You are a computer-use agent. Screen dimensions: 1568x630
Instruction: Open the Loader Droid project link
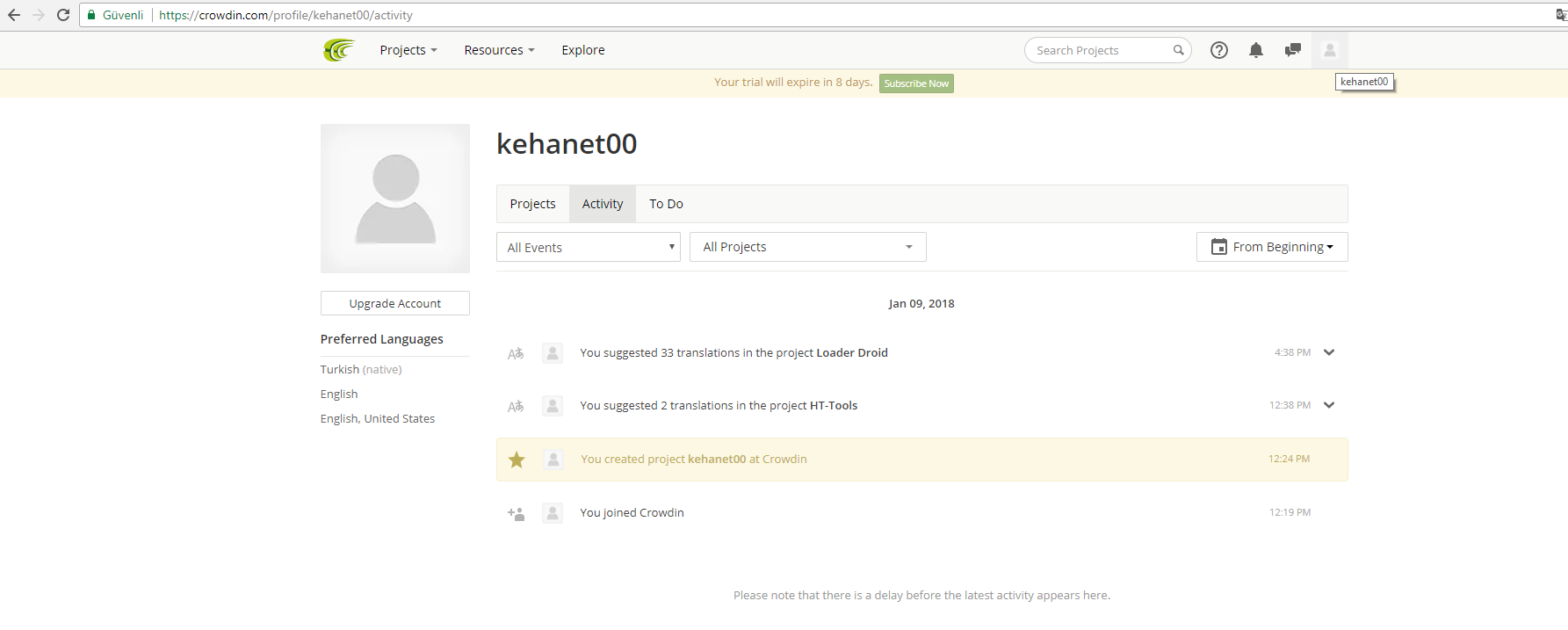[x=852, y=353]
